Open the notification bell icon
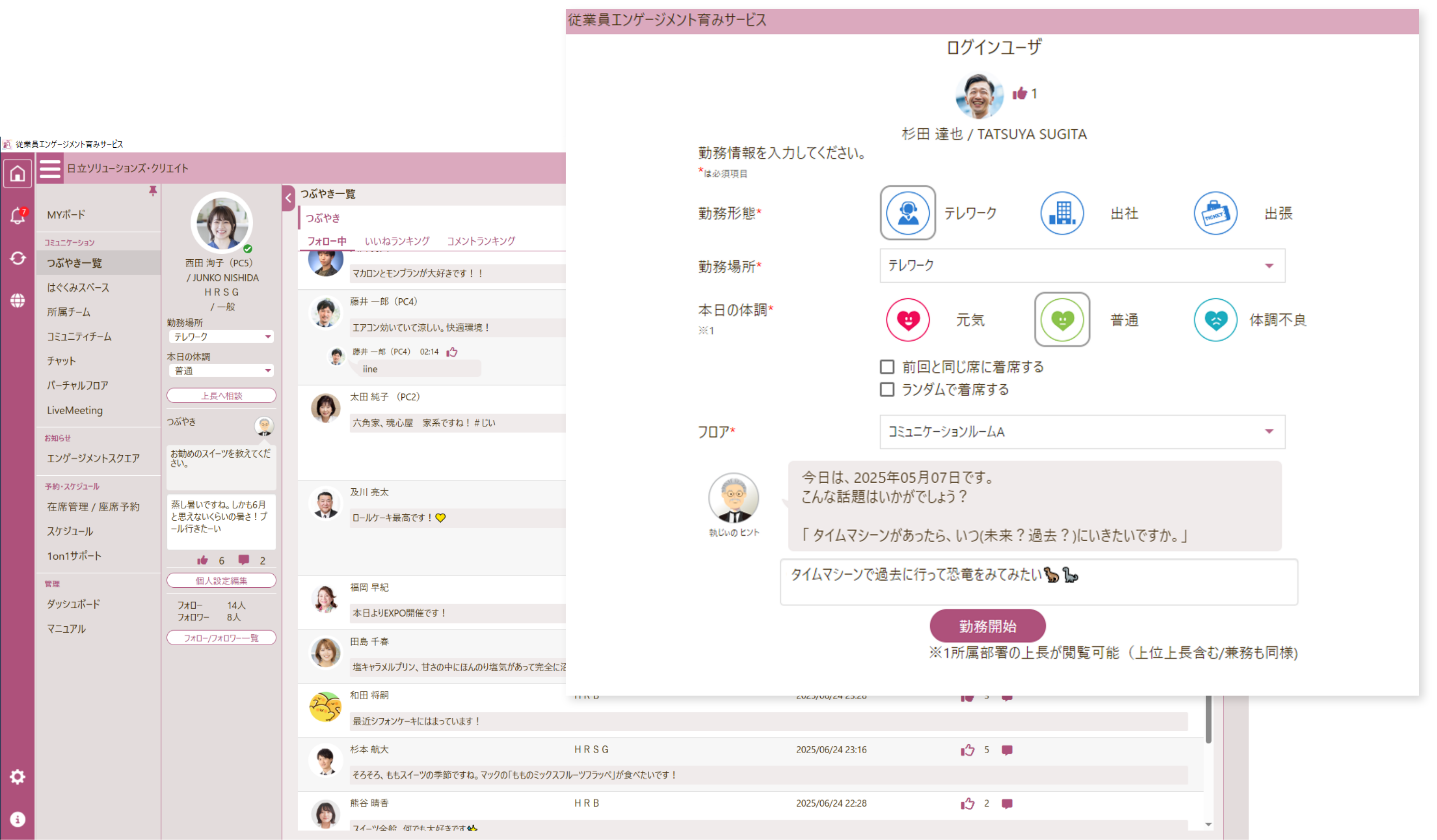 [x=17, y=216]
